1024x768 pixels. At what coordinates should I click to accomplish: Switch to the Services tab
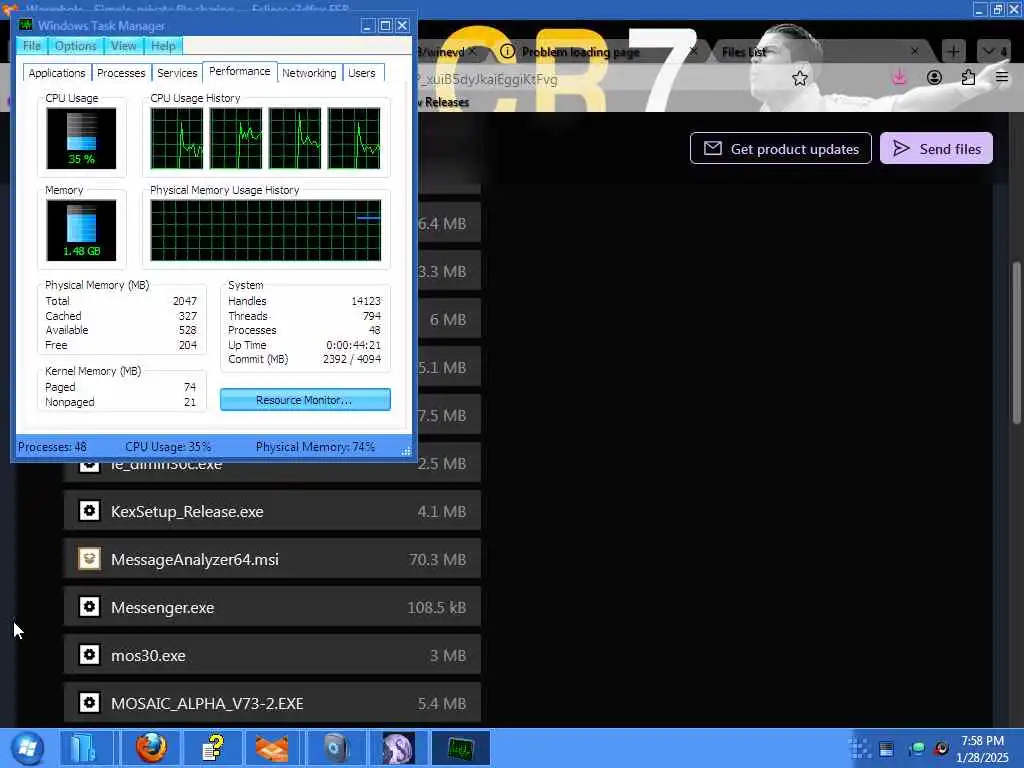point(177,73)
